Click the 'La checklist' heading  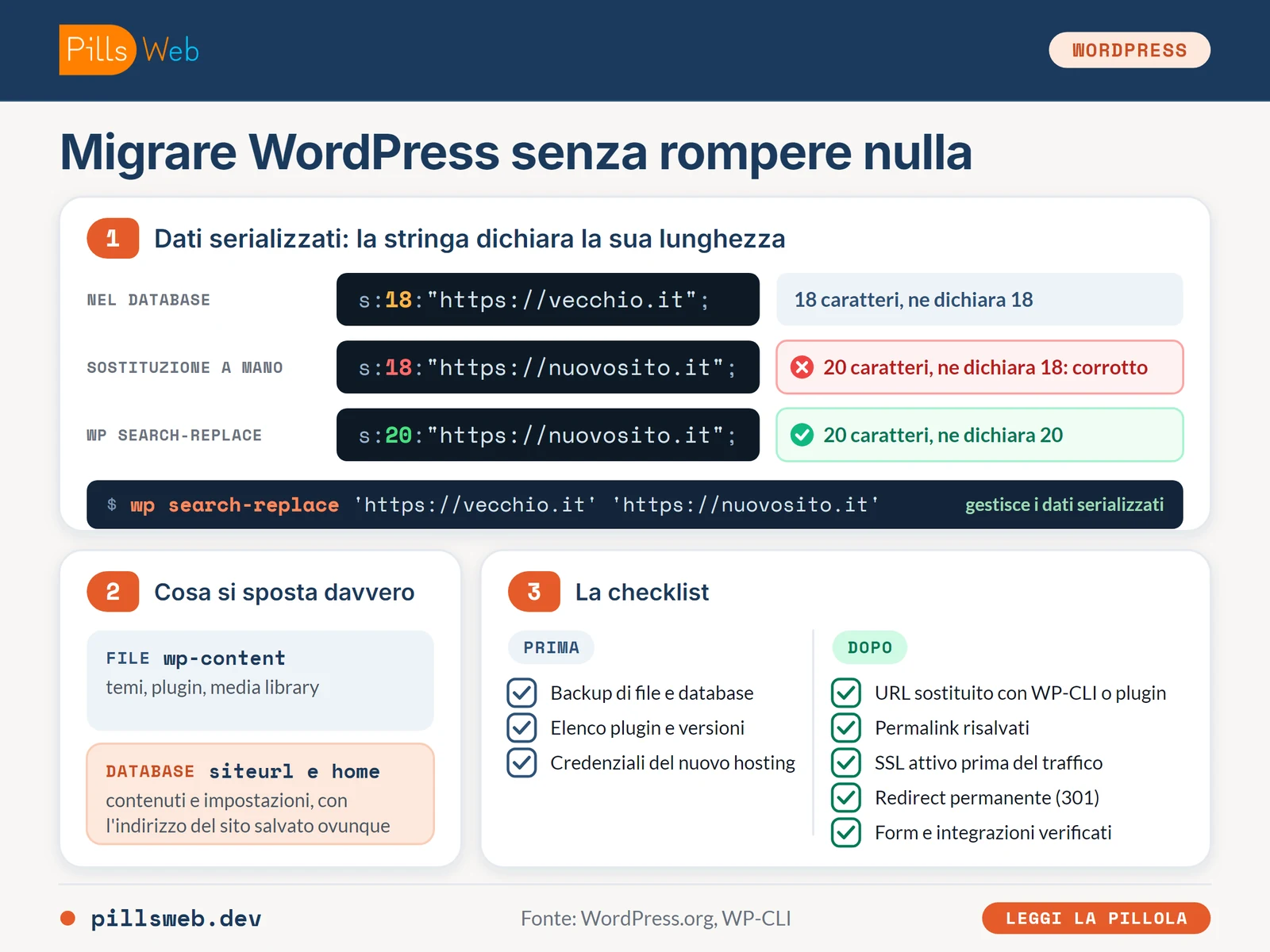(x=642, y=592)
